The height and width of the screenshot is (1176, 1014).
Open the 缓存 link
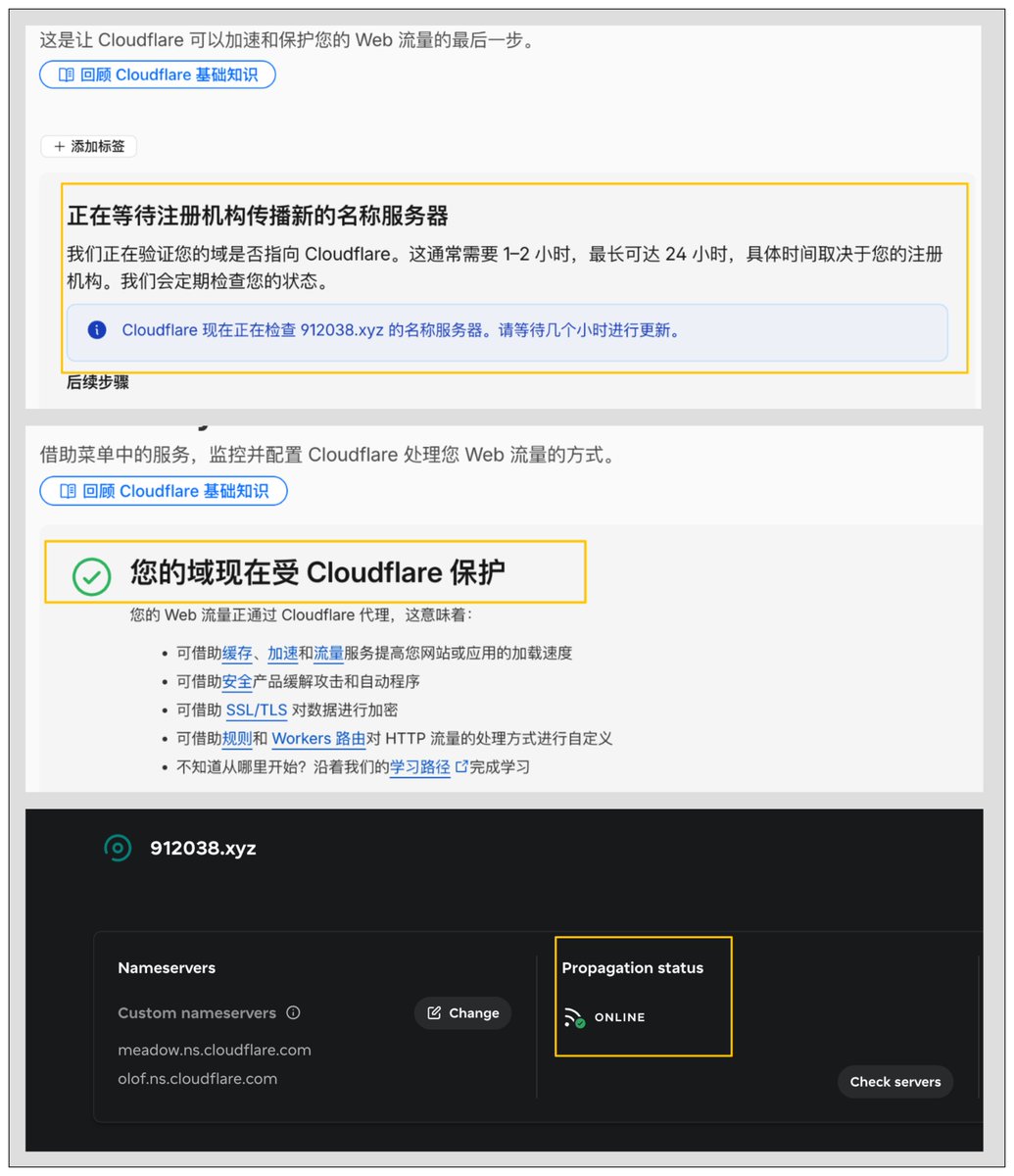(x=237, y=653)
